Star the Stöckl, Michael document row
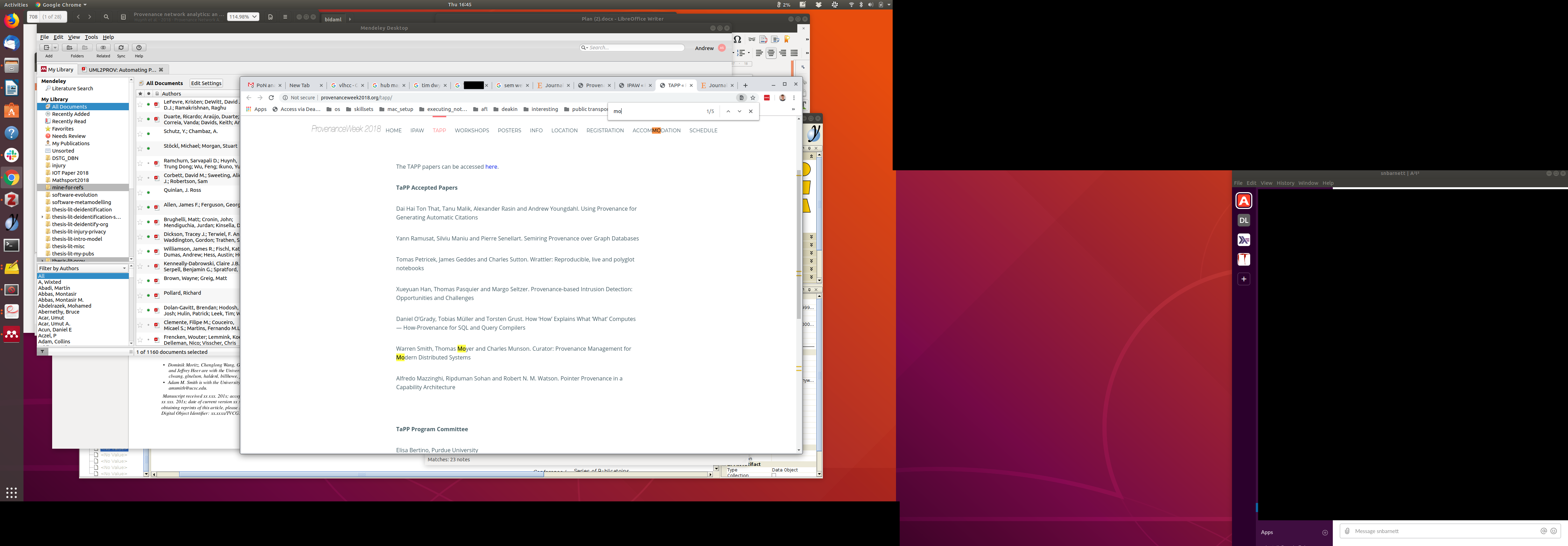1568x546 pixels. pos(140,148)
